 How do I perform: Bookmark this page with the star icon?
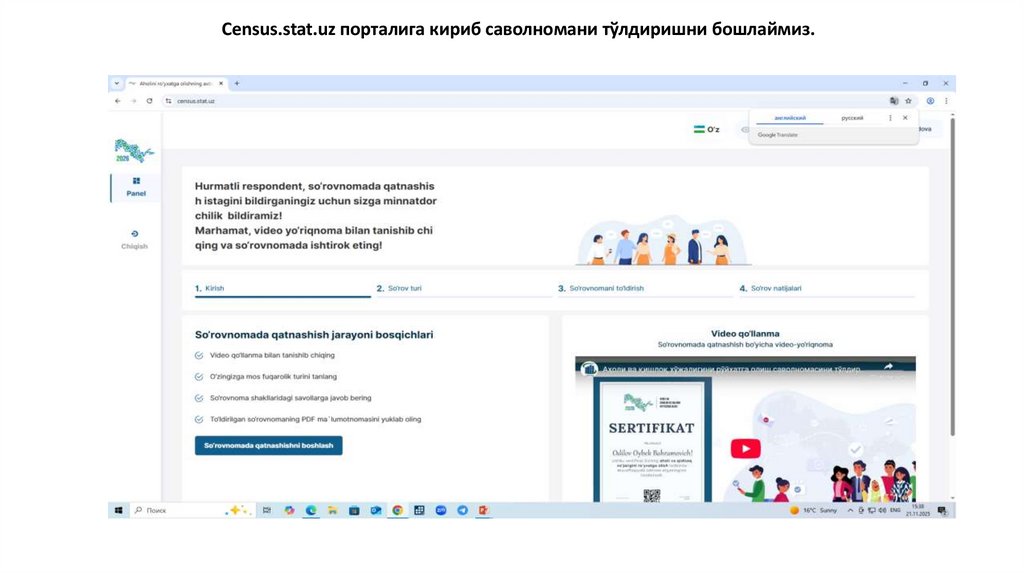[908, 101]
